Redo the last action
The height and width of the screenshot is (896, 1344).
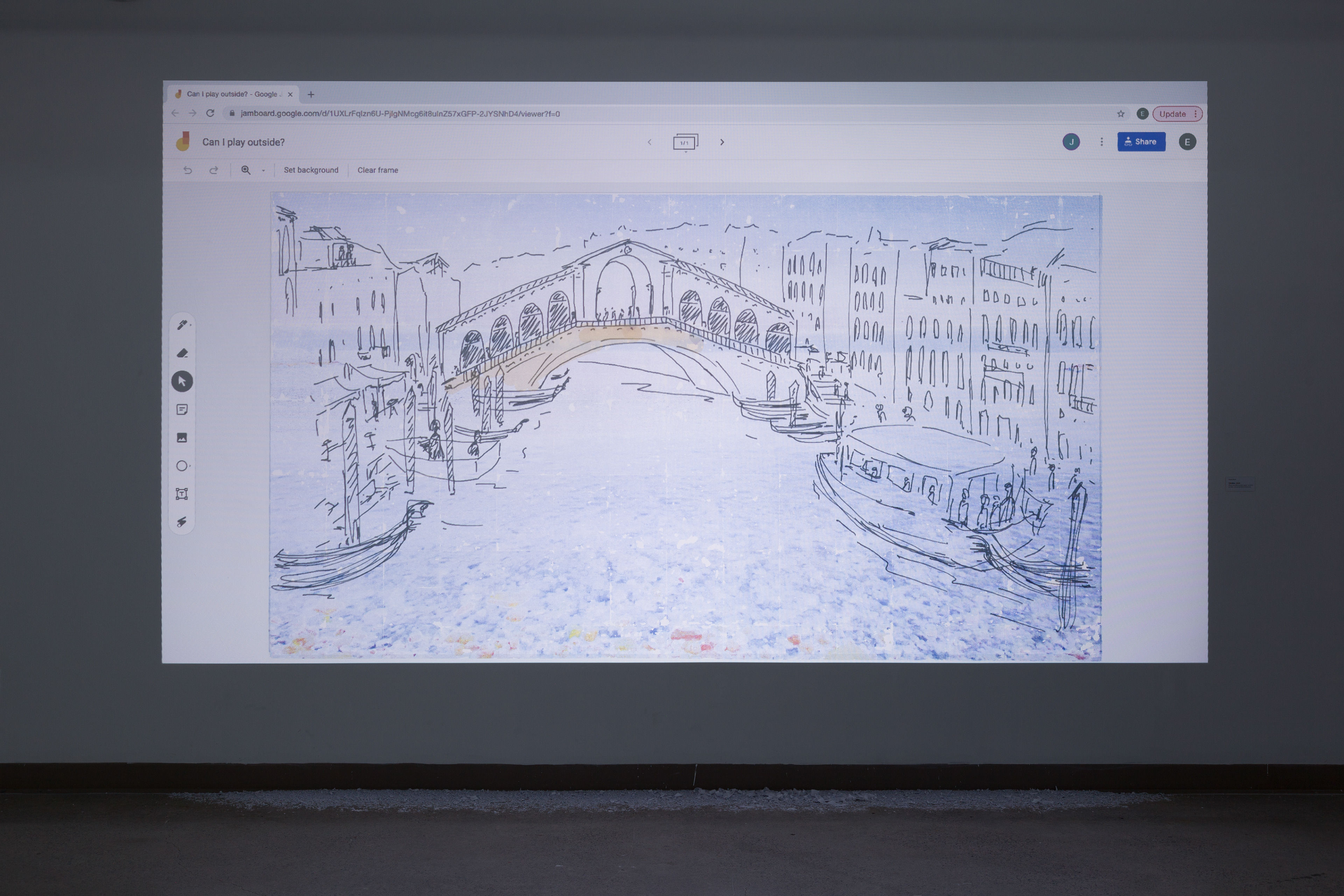point(214,170)
